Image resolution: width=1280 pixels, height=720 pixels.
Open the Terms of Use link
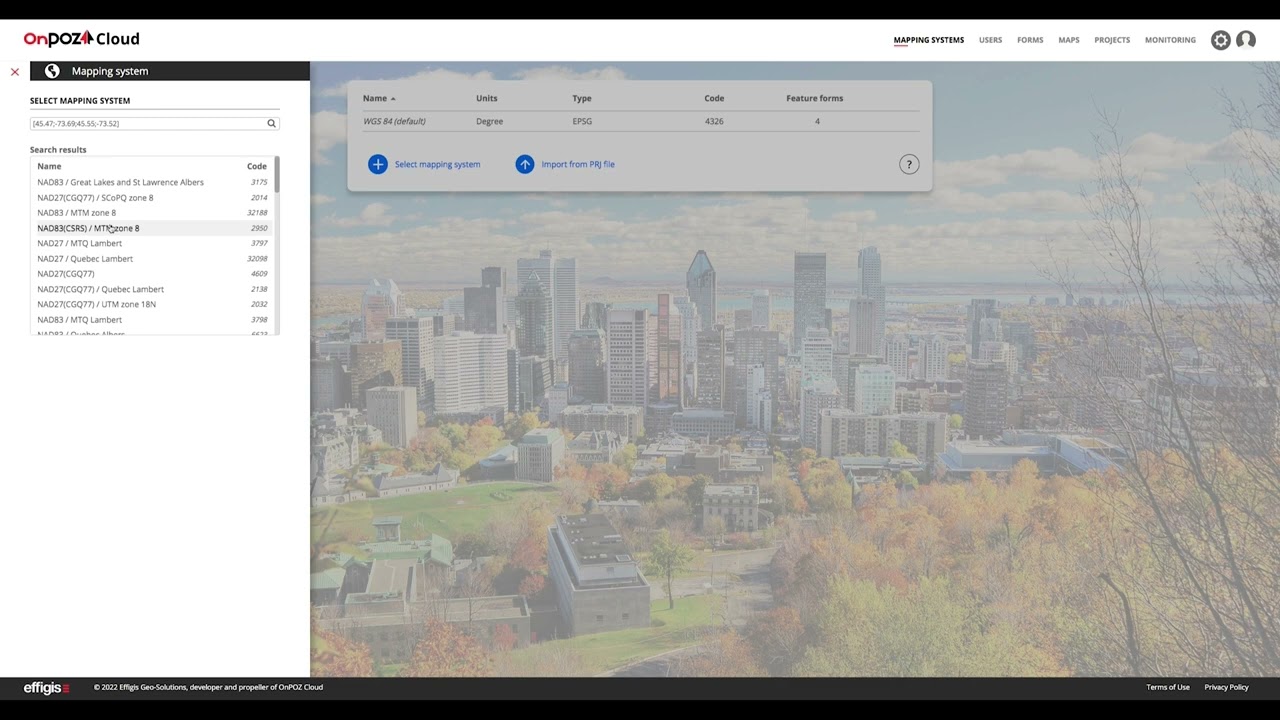pyautogui.click(x=1168, y=687)
